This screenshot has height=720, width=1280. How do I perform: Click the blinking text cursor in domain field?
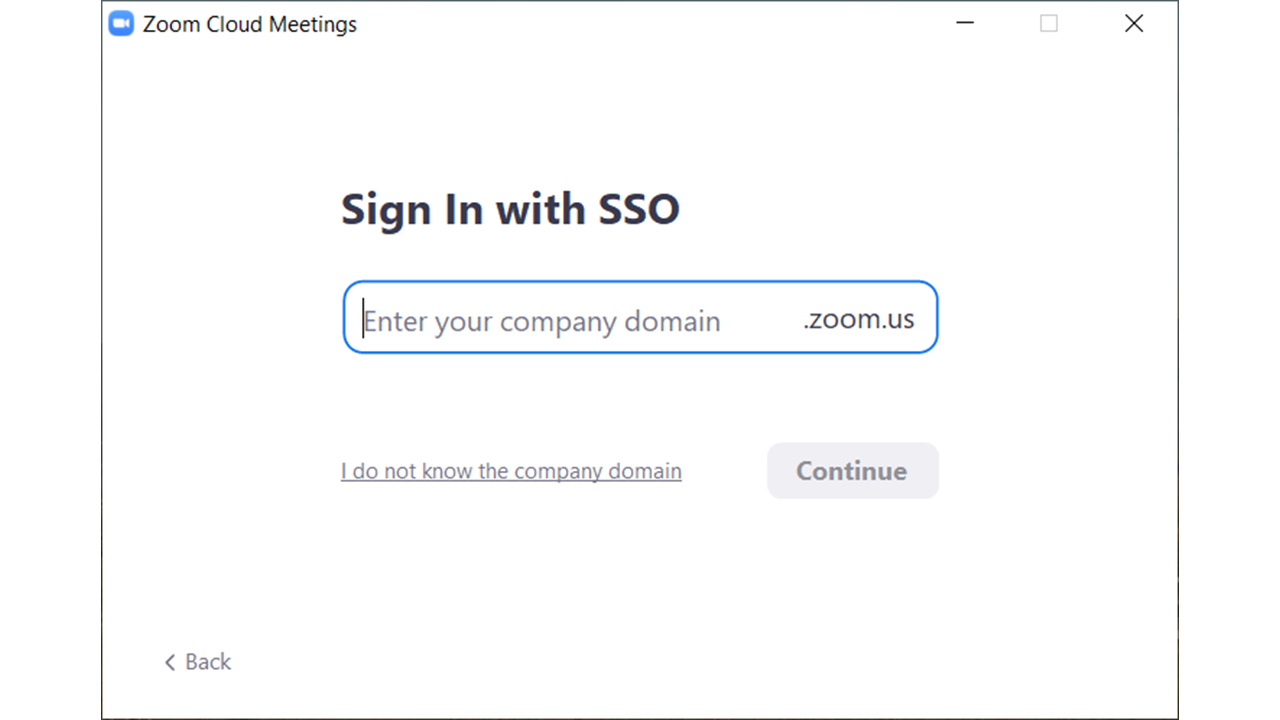click(x=363, y=319)
